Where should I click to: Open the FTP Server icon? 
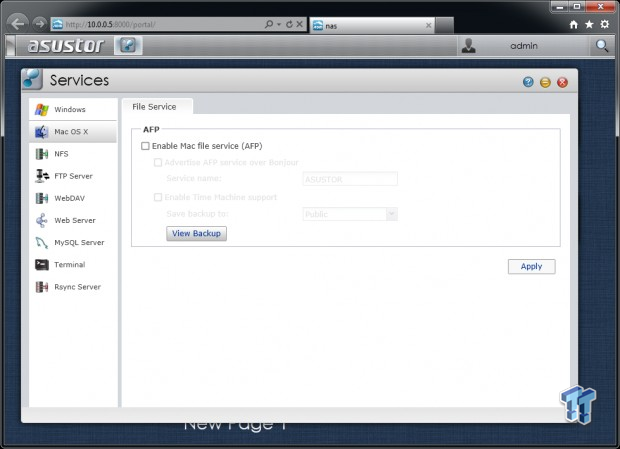(42, 176)
